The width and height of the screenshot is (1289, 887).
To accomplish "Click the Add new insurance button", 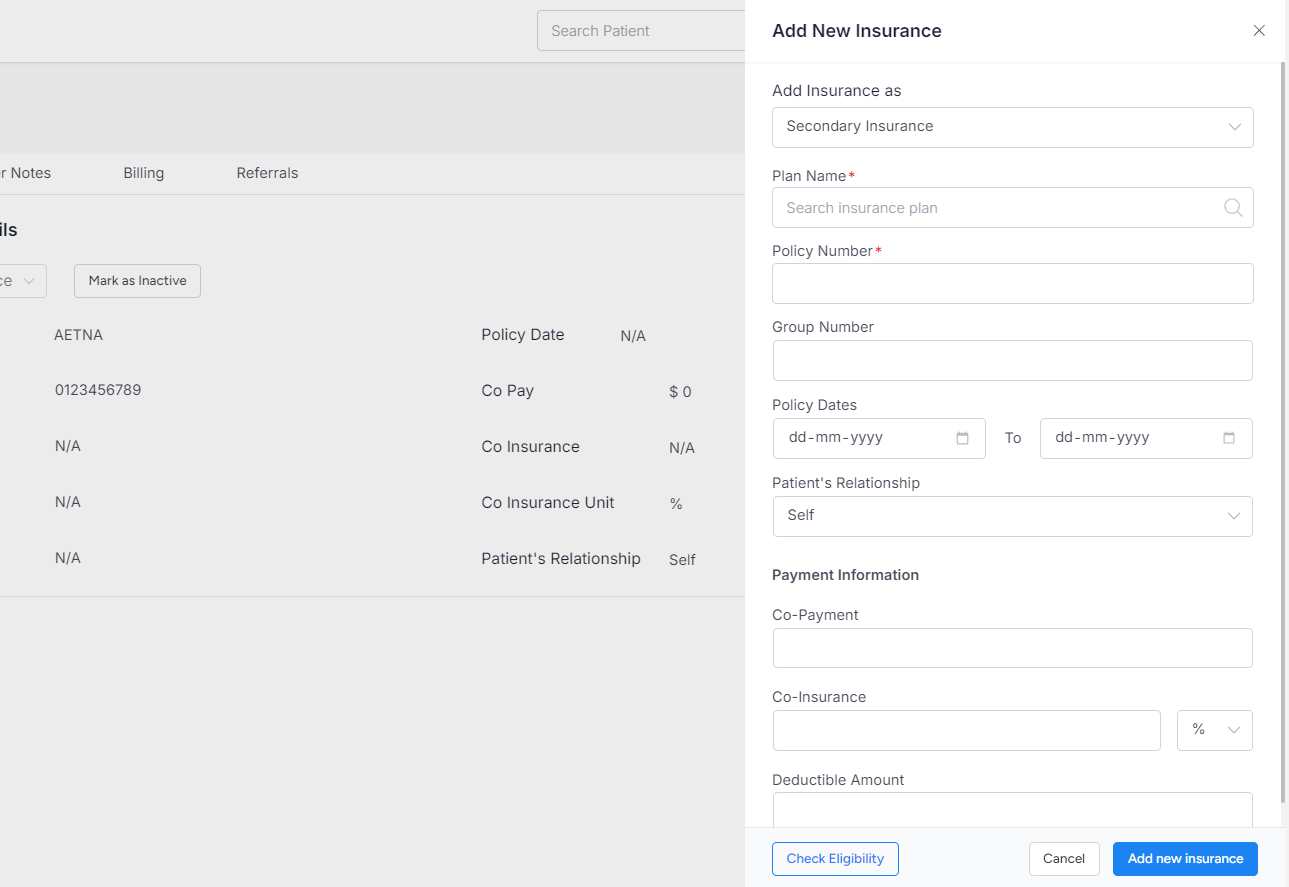I will click(1185, 859).
